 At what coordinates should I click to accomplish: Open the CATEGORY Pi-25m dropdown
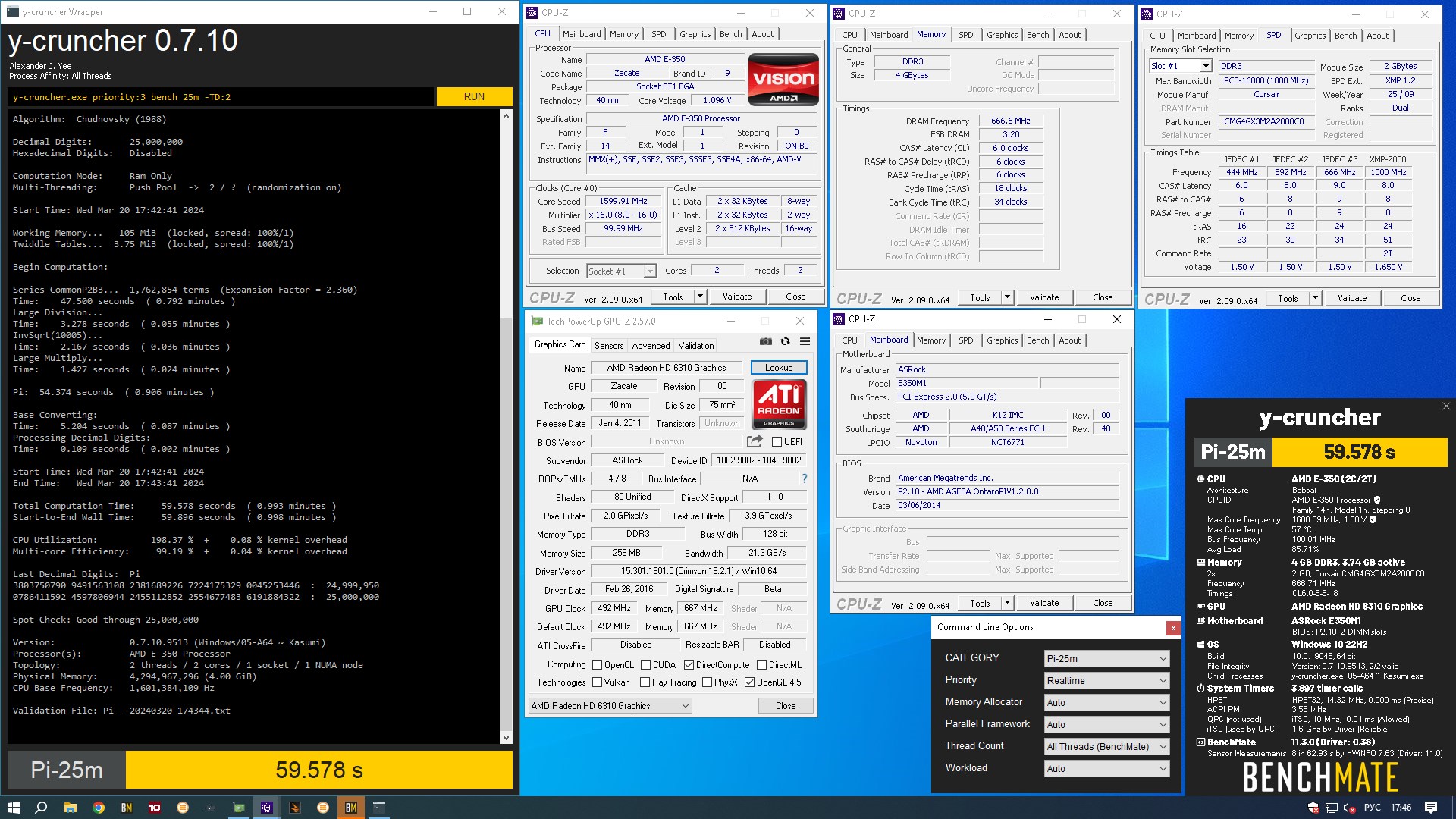click(x=1106, y=659)
